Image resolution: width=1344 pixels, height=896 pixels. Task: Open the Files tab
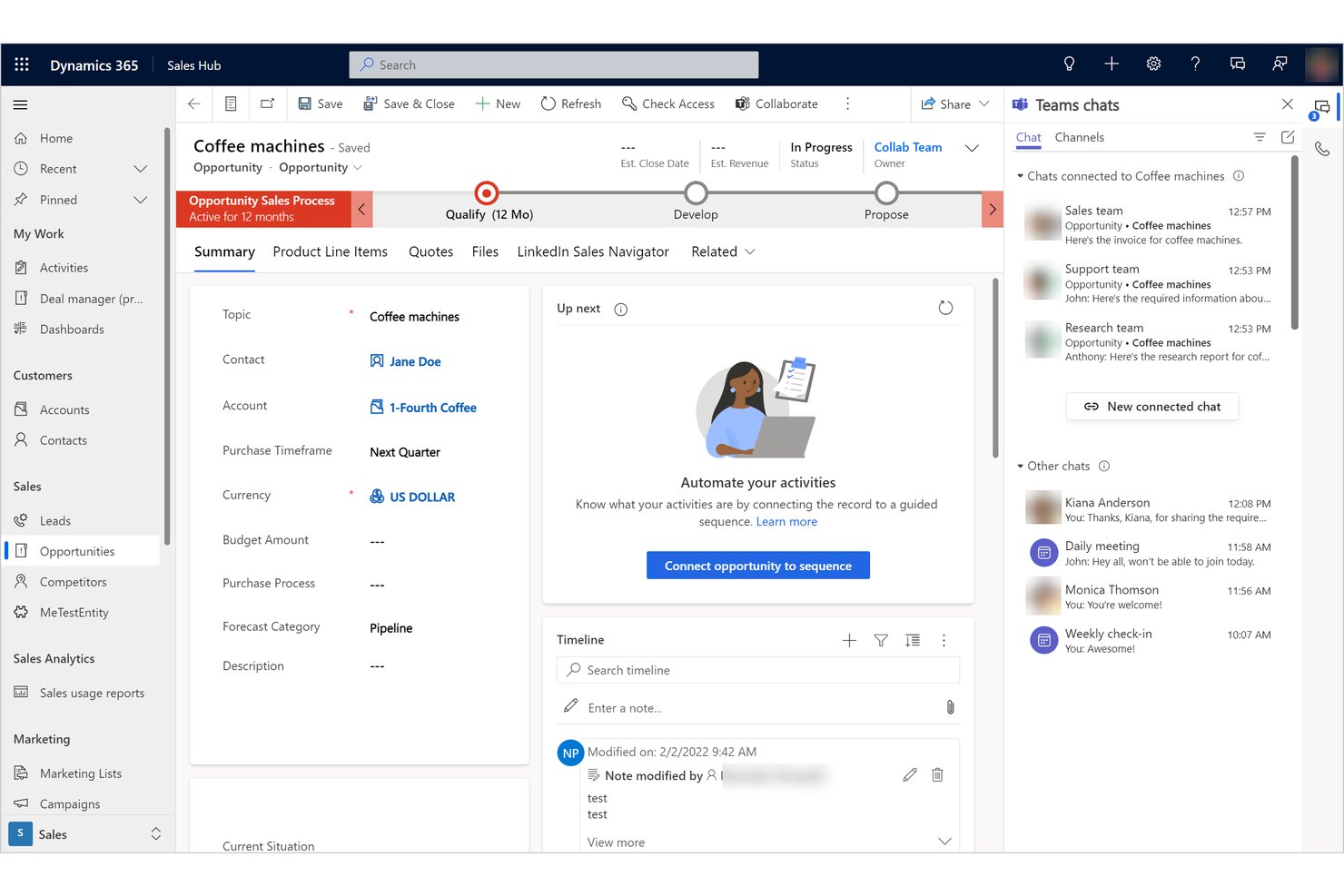(485, 252)
